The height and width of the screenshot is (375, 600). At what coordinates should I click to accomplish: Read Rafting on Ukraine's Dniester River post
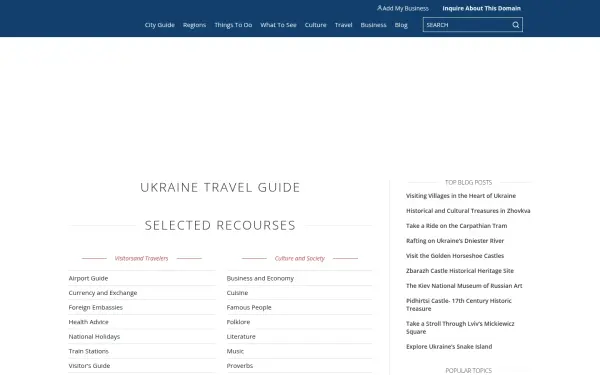point(455,241)
